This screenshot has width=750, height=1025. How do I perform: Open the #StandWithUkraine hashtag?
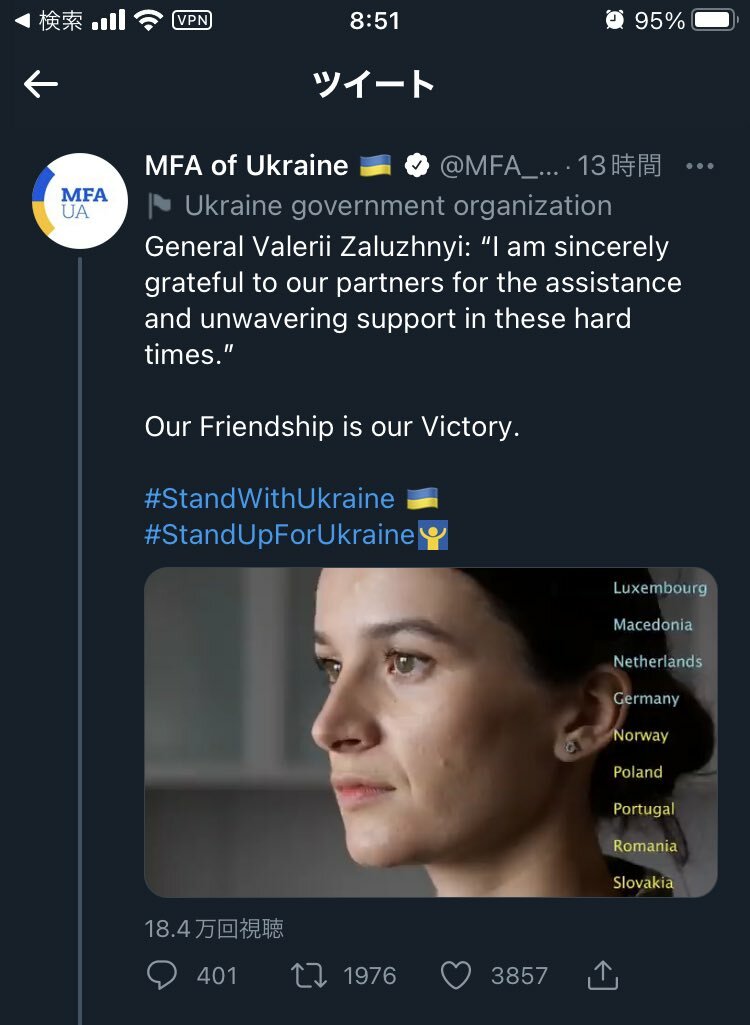click(269, 498)
